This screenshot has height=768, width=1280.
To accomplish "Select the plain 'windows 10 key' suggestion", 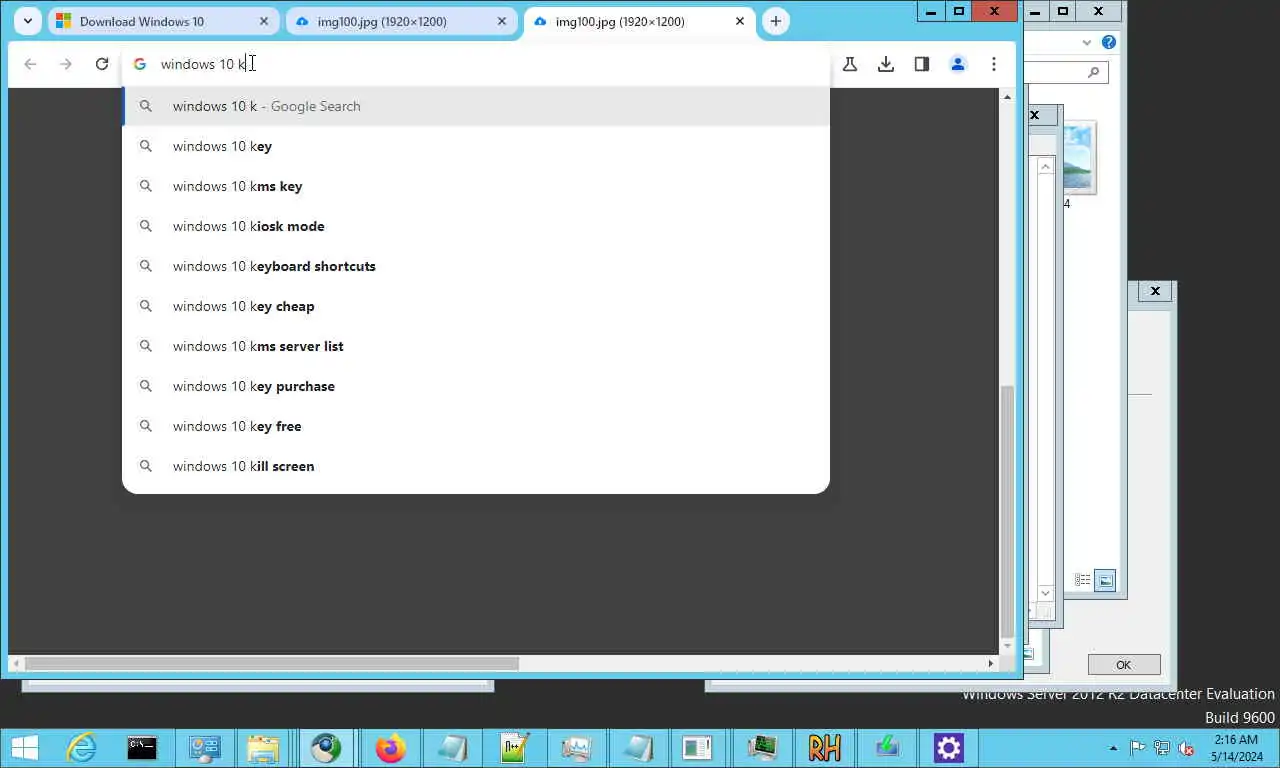I will [476, 146].
